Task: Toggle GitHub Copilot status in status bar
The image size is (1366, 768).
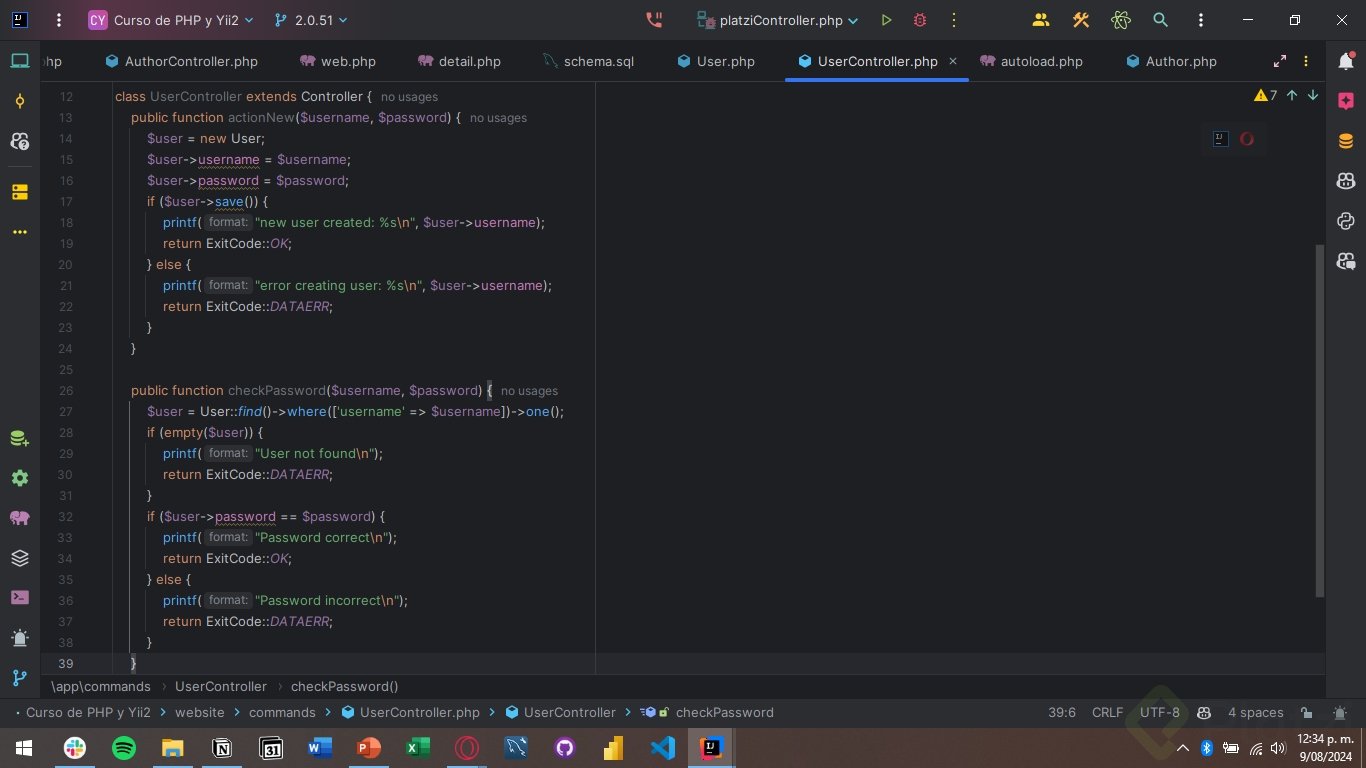Action: [x=1204, y=713]
